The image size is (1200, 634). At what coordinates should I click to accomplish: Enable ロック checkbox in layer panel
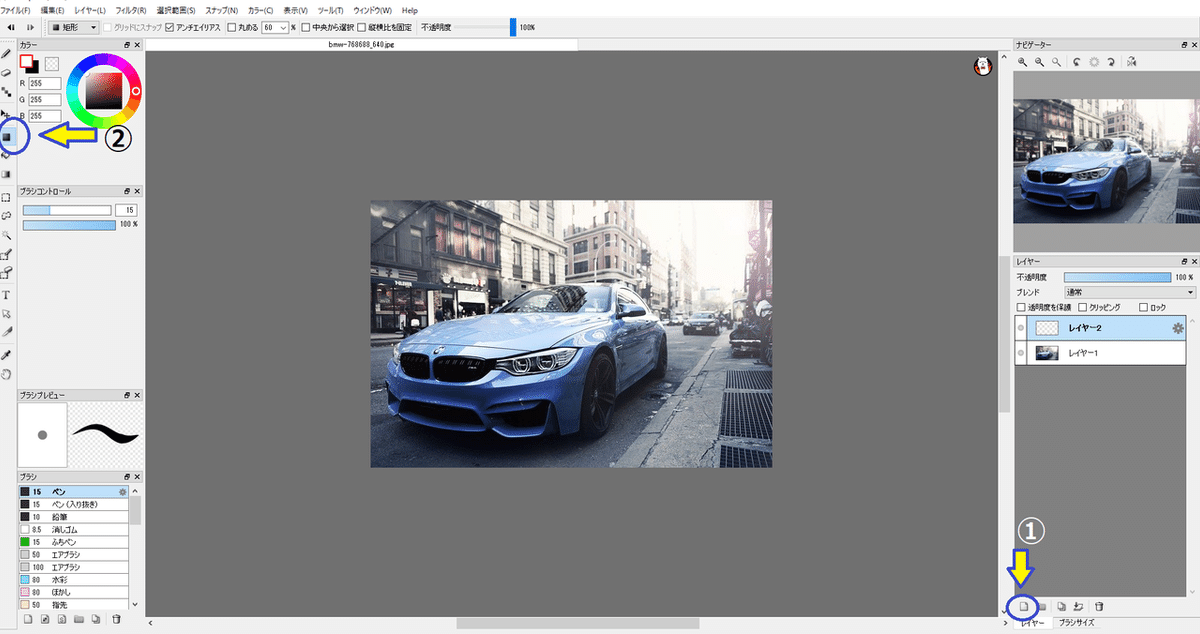tap(1145, 307)
